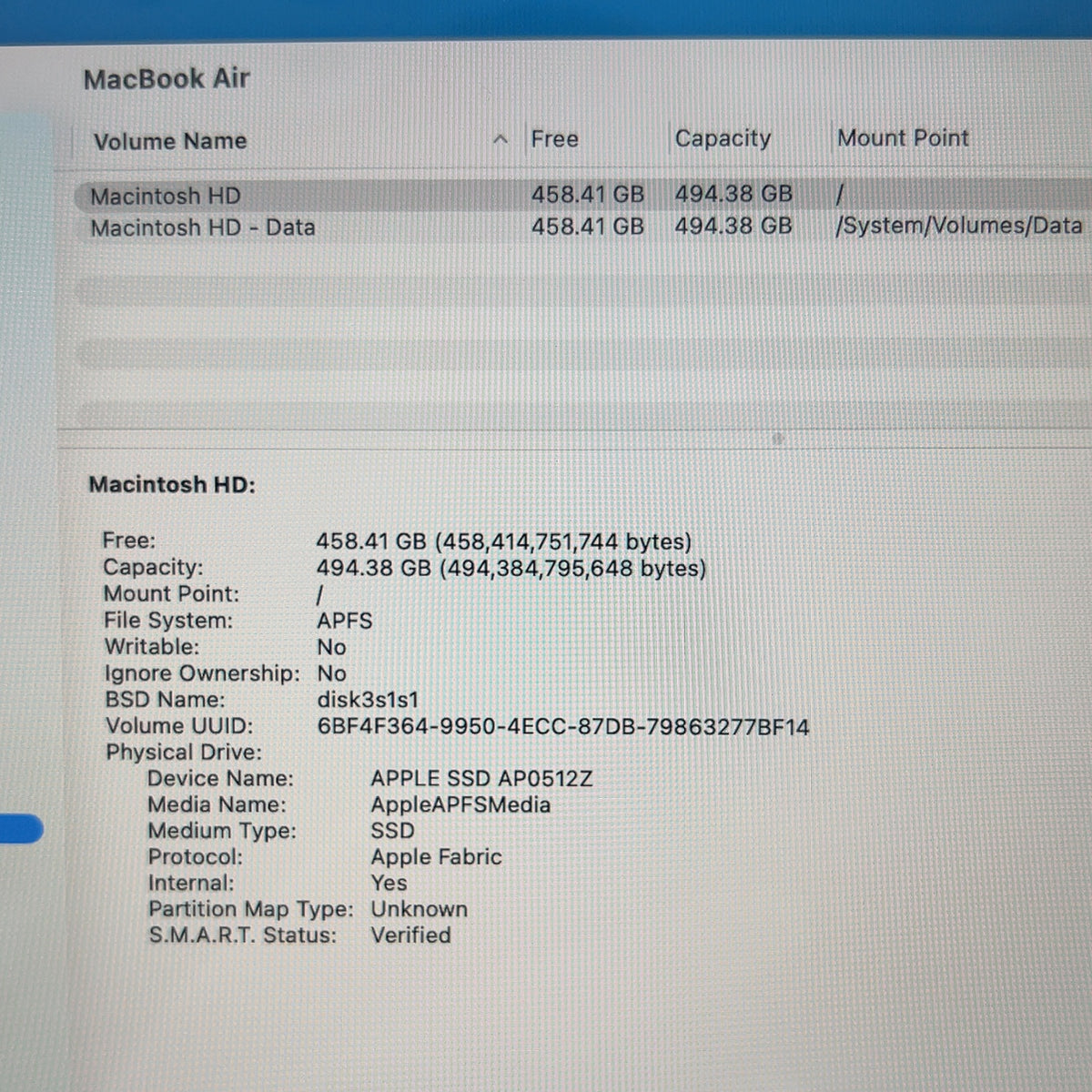Click the File System value APFS
1092x1092 pixels.
pos(345,621)
